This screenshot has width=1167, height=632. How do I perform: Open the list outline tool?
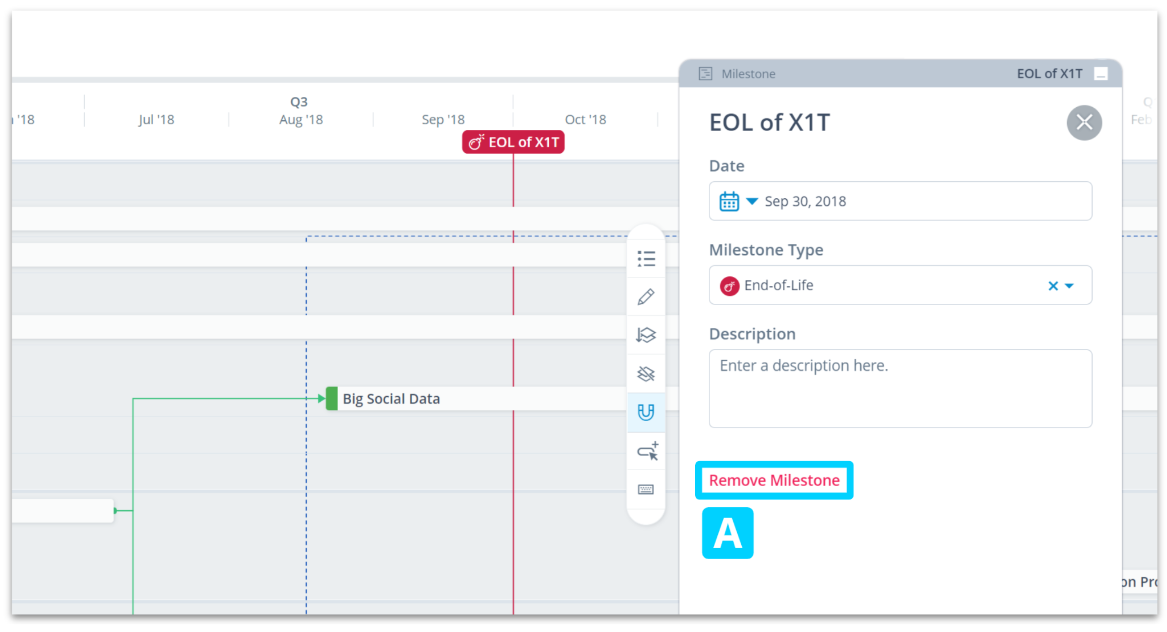click(x=646, y=258)
